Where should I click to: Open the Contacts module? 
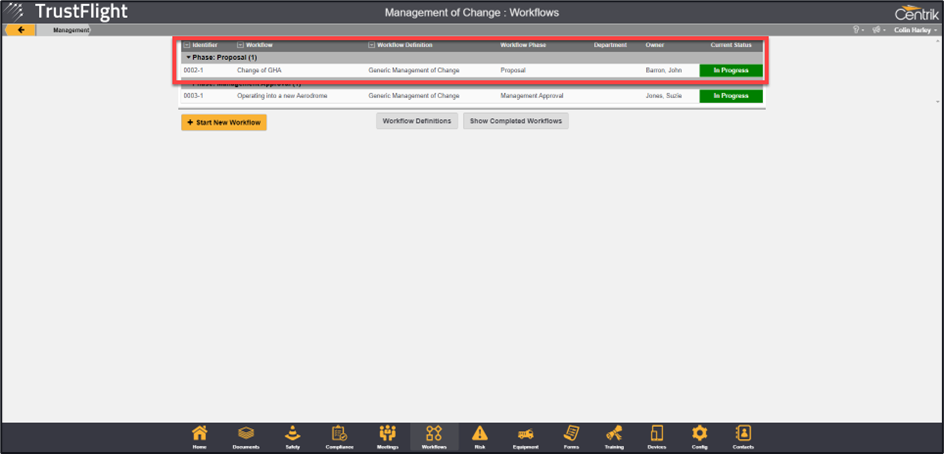(743, 435)
